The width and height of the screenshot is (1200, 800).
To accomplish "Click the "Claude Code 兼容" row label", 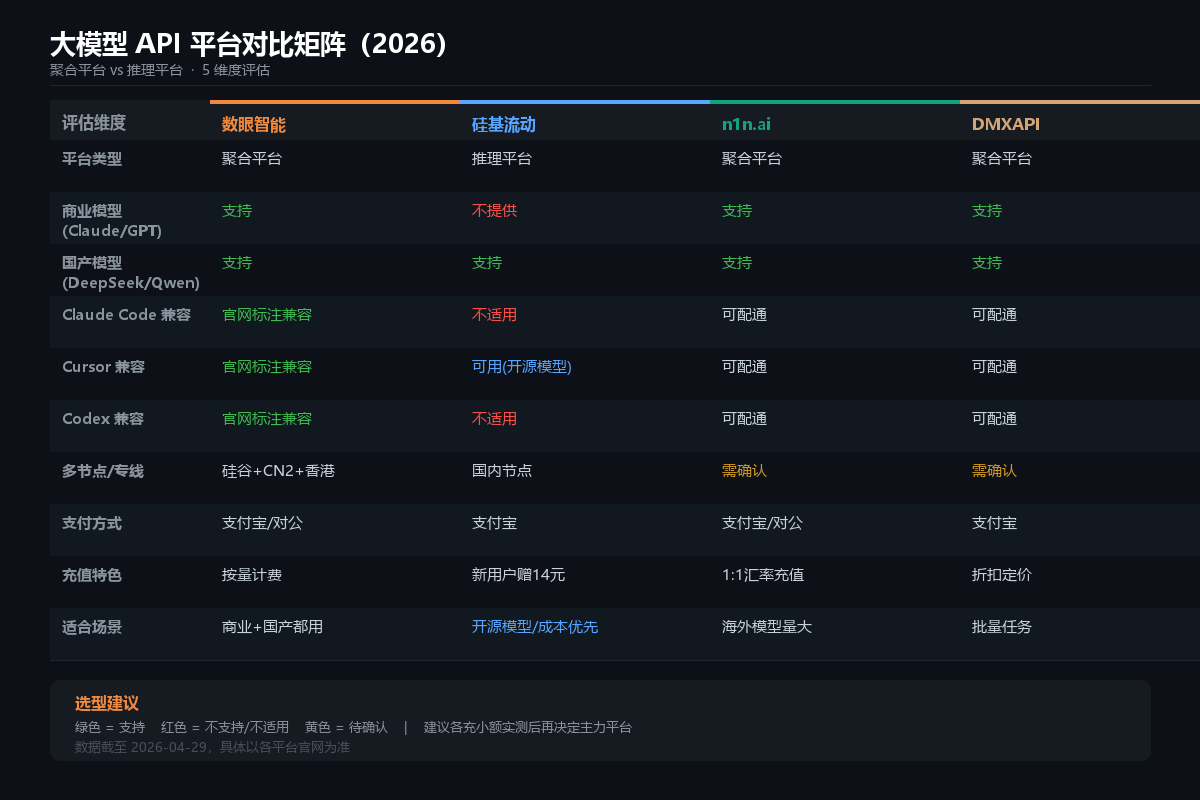I will (126, 314).
